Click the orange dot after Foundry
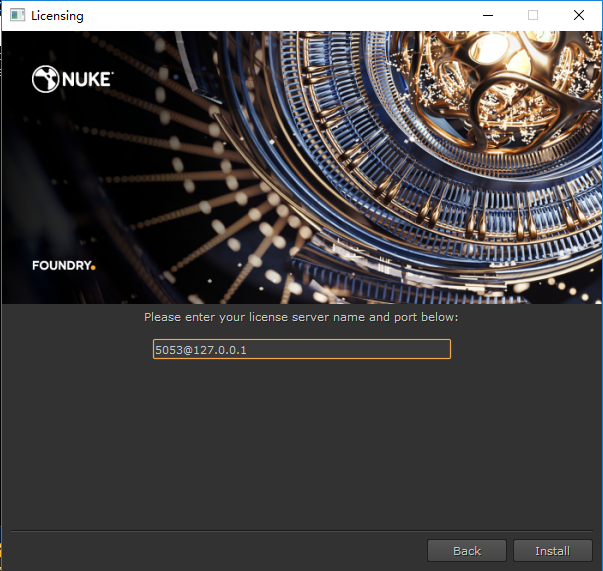603x571 pixels. coord(93,268)
